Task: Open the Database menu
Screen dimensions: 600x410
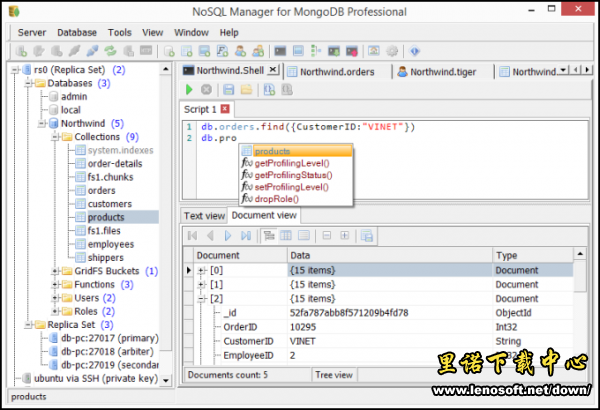Action: pyautogui.click(x=77, y=33)
